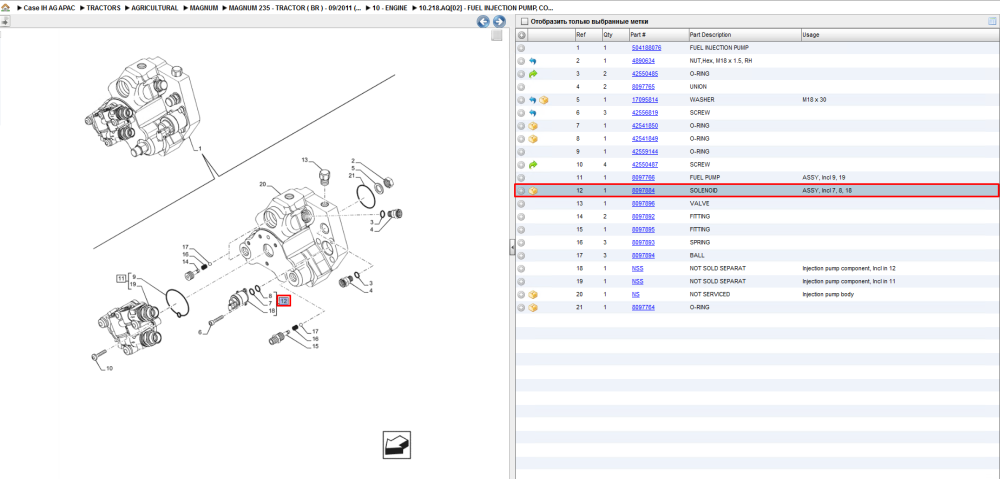
Task: Select callout 6 on the diagram
Action: pyautogui.click(x=200, y=332)
